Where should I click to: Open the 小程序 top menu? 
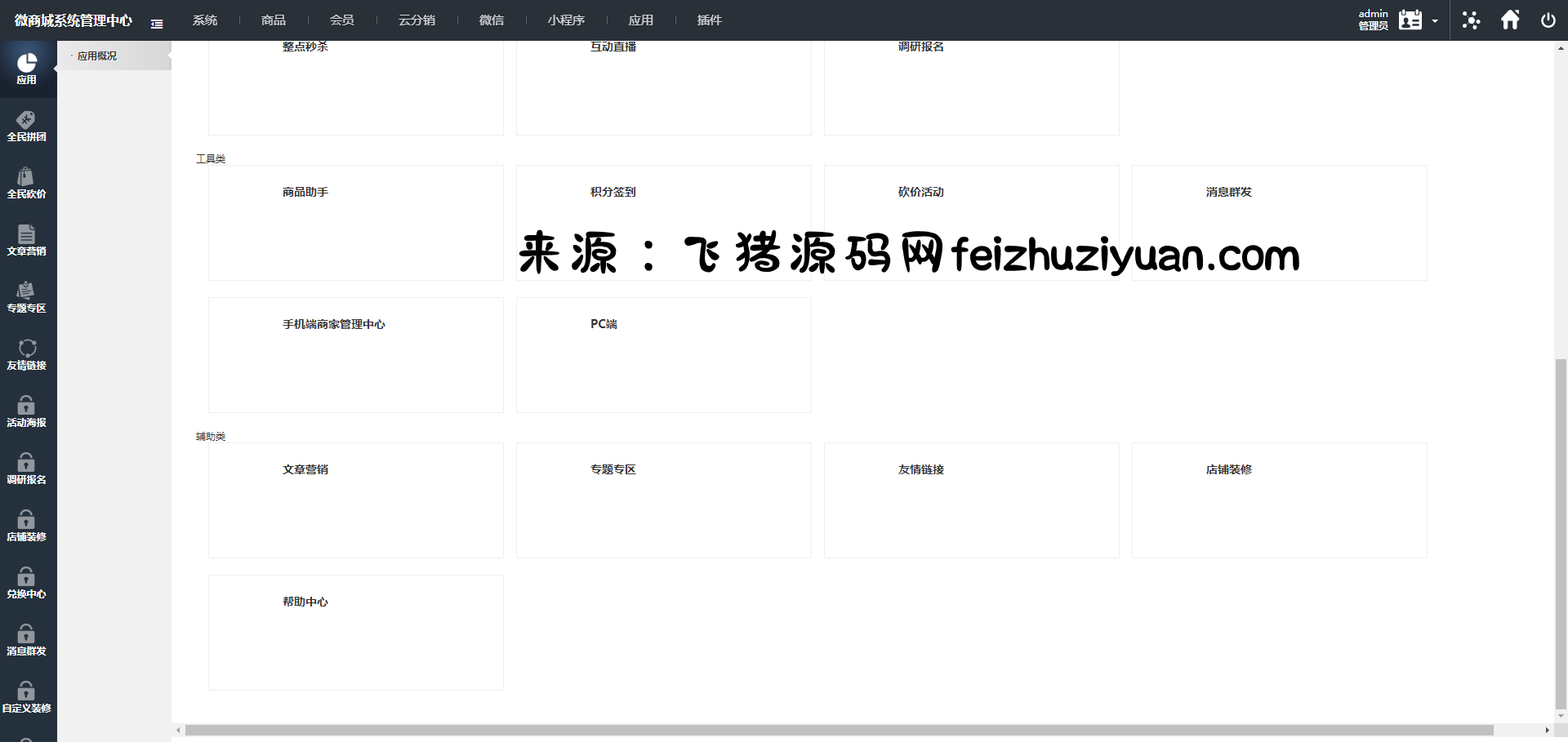[x=566, y=20]
